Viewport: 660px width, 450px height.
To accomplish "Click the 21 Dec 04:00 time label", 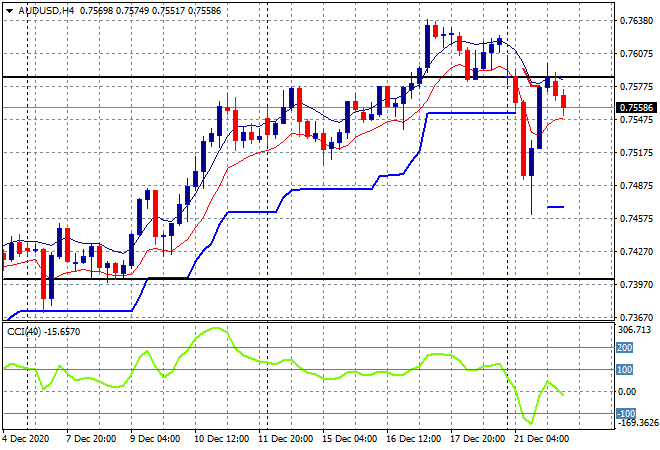I will click(x=541, y=439).
